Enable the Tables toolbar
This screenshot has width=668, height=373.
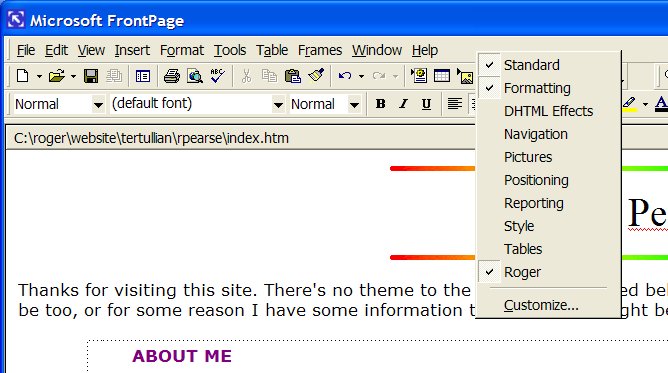(x=549, y=249)
